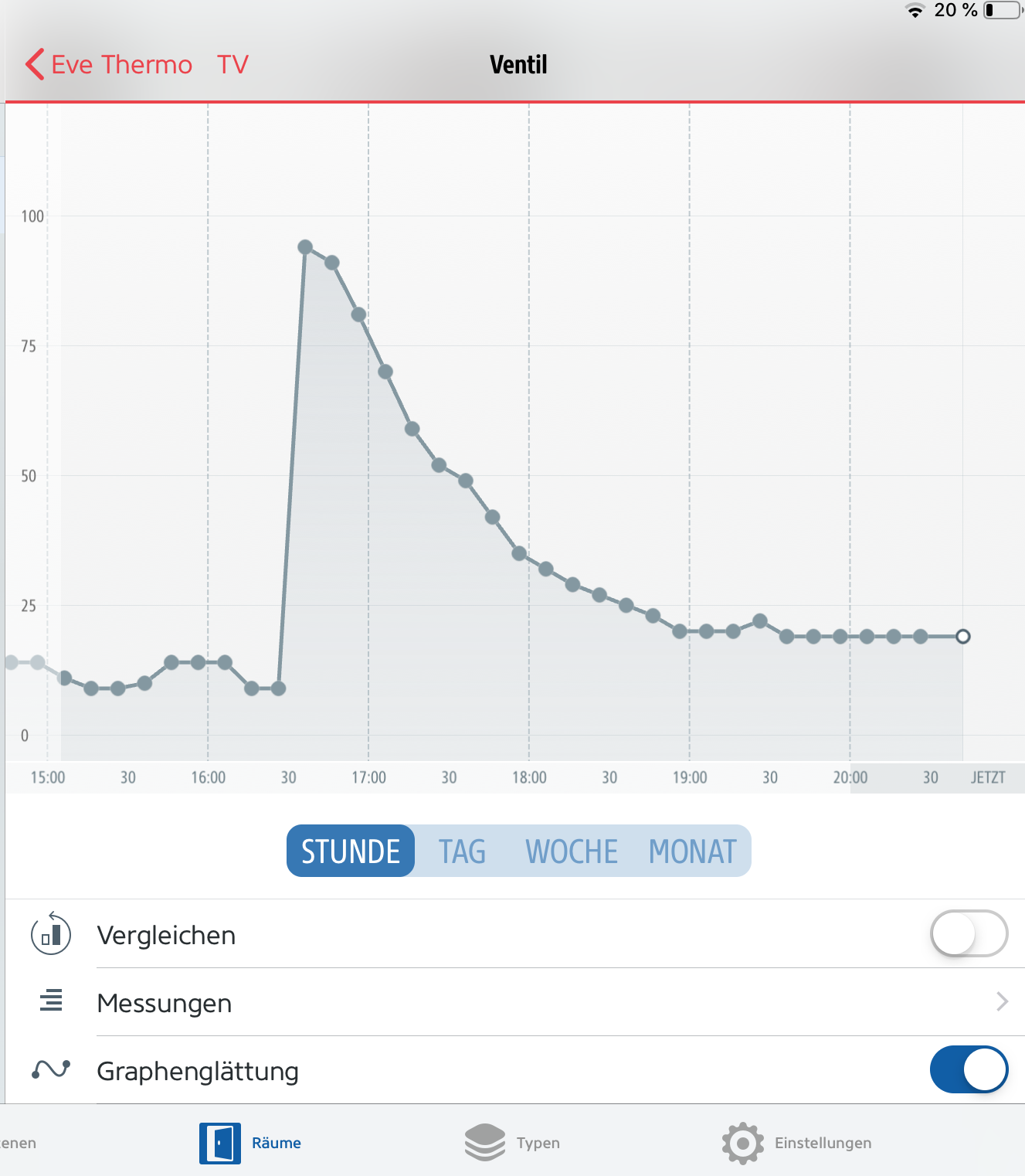Select the STUNDE time range
This screenshot has height=1176, width=1025.
pos(351,851)
